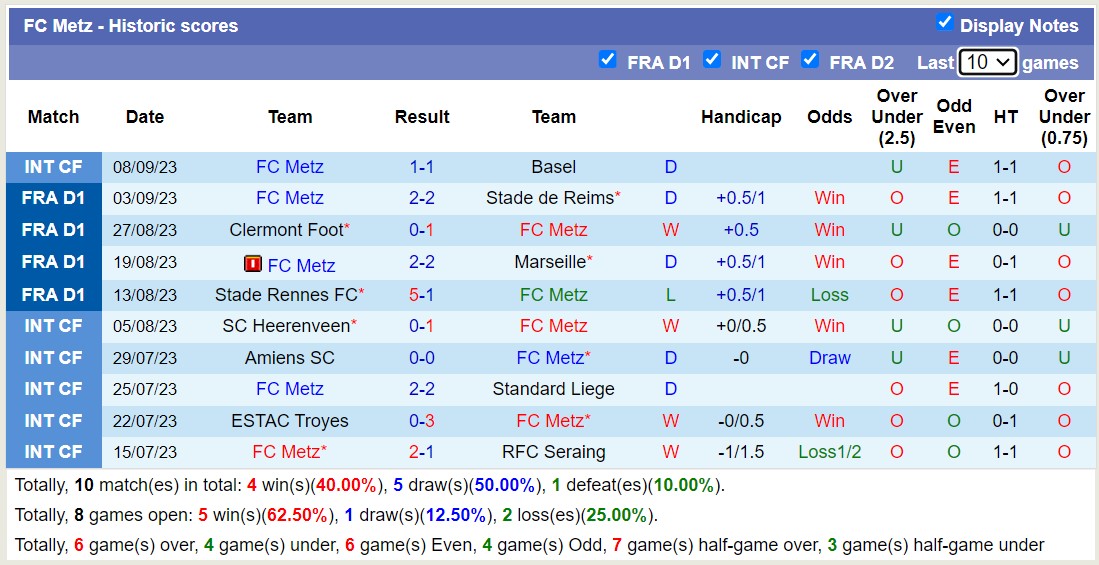1099x565 pixels.
Task: Click the INT CF label in the Basel row
Action: click(x=54, y=167)
